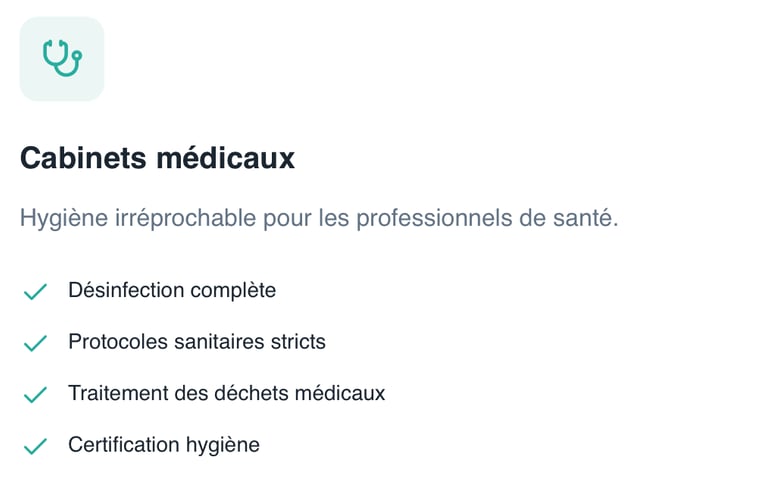
Task: Select the Protocoles sanitaires stricts item
Action: click(197, 342)
